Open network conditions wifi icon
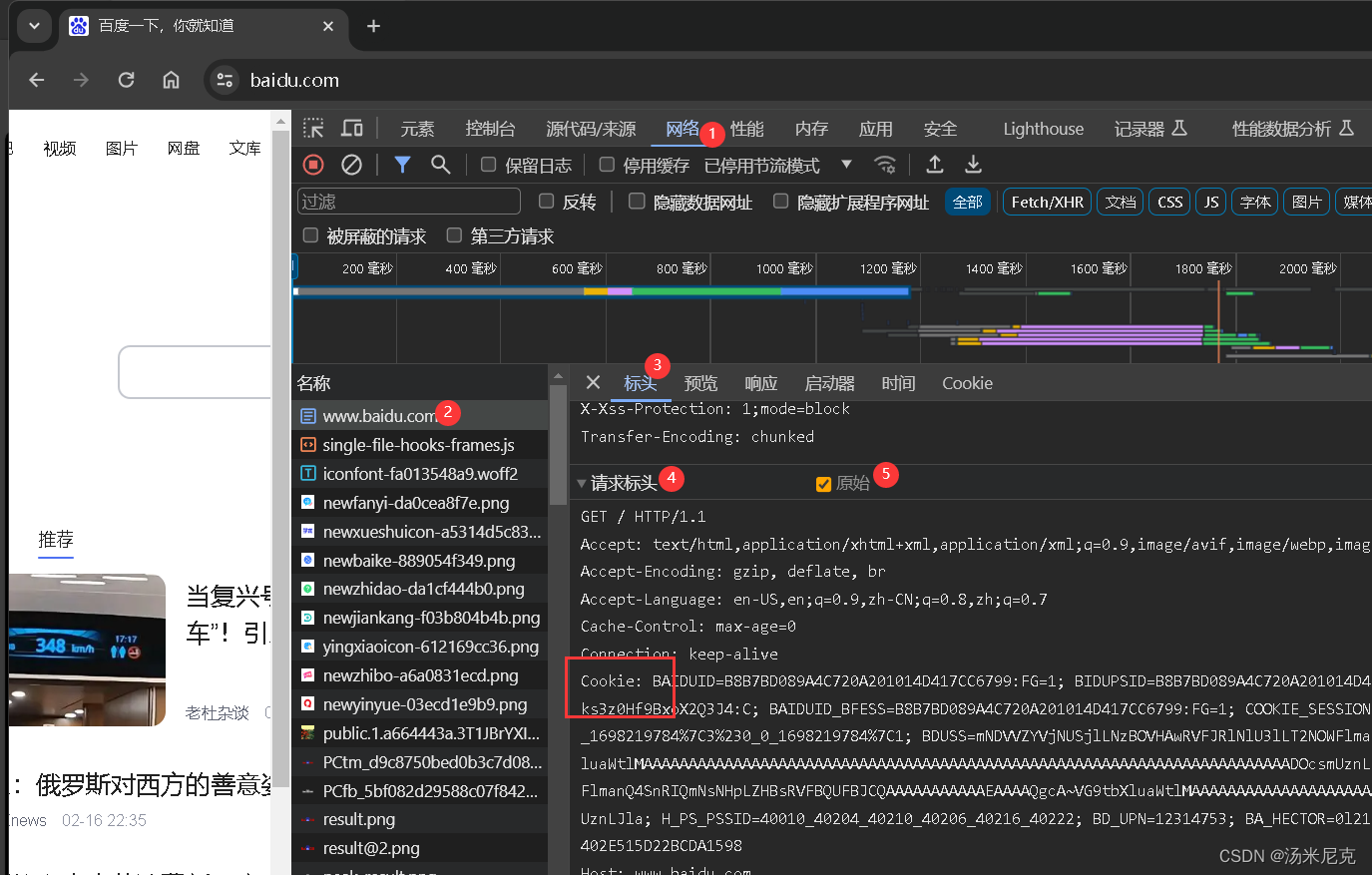This screenshot has width=1372, height=875. click(885, 165)
